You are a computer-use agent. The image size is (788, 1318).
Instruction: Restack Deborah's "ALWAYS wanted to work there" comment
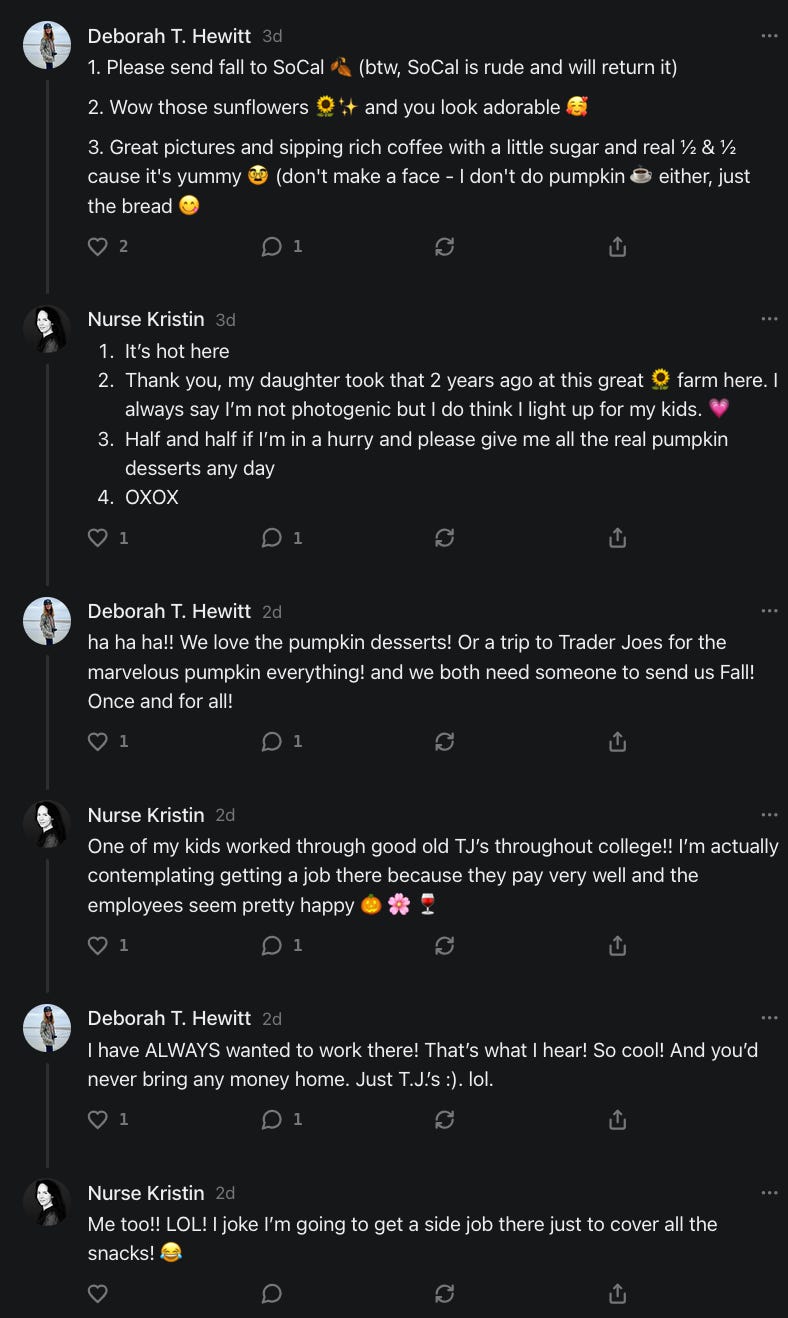click(x=445, y=1119)
